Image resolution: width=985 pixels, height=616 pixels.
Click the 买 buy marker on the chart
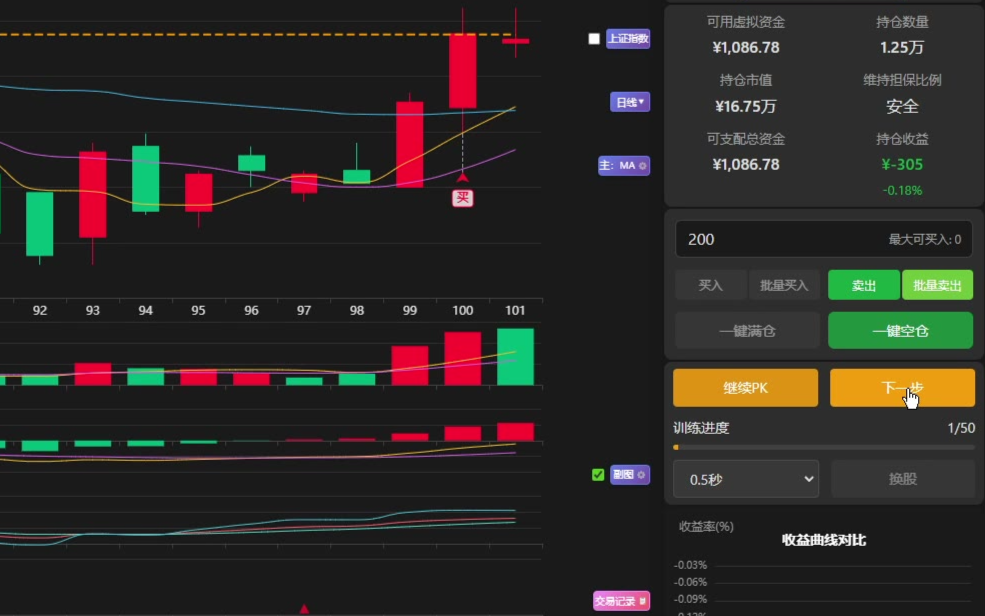[x=462, y=198]
